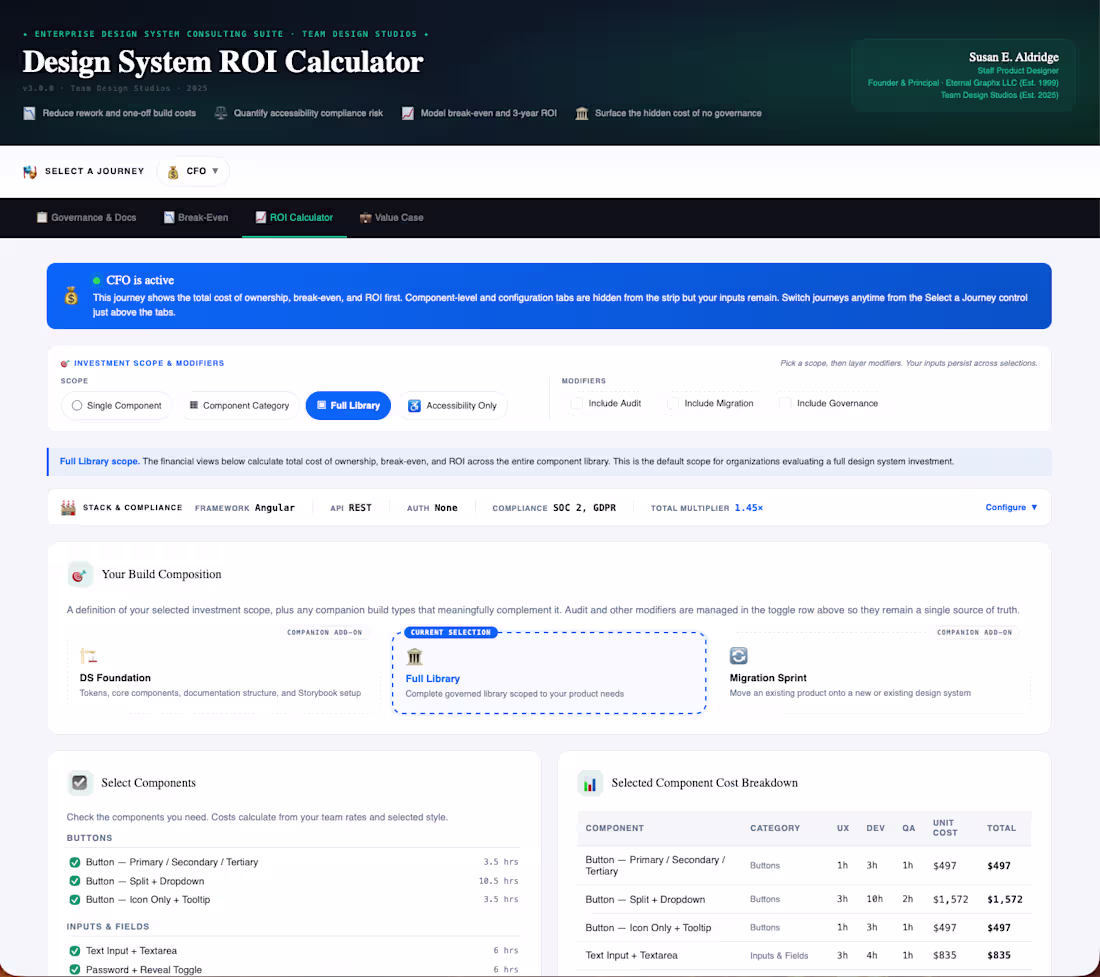Screen dimensions: 1100x977
Task: Switch to the Break-Even tab
Action: (x=196, y=217)
